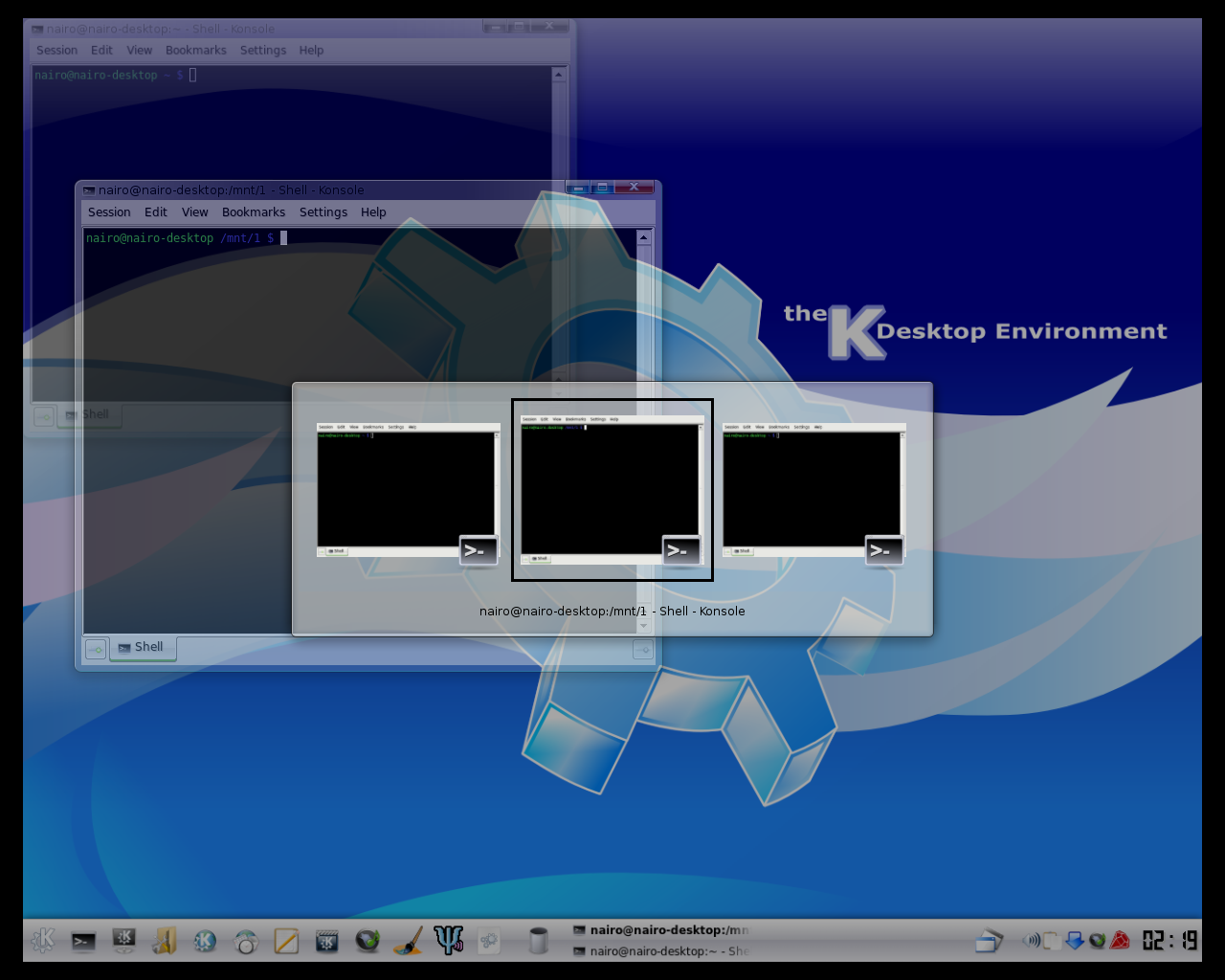1225x980 pixels.
Task: Launch Konqueror from the blue K-globe icon
Action: tap(205, 942)
